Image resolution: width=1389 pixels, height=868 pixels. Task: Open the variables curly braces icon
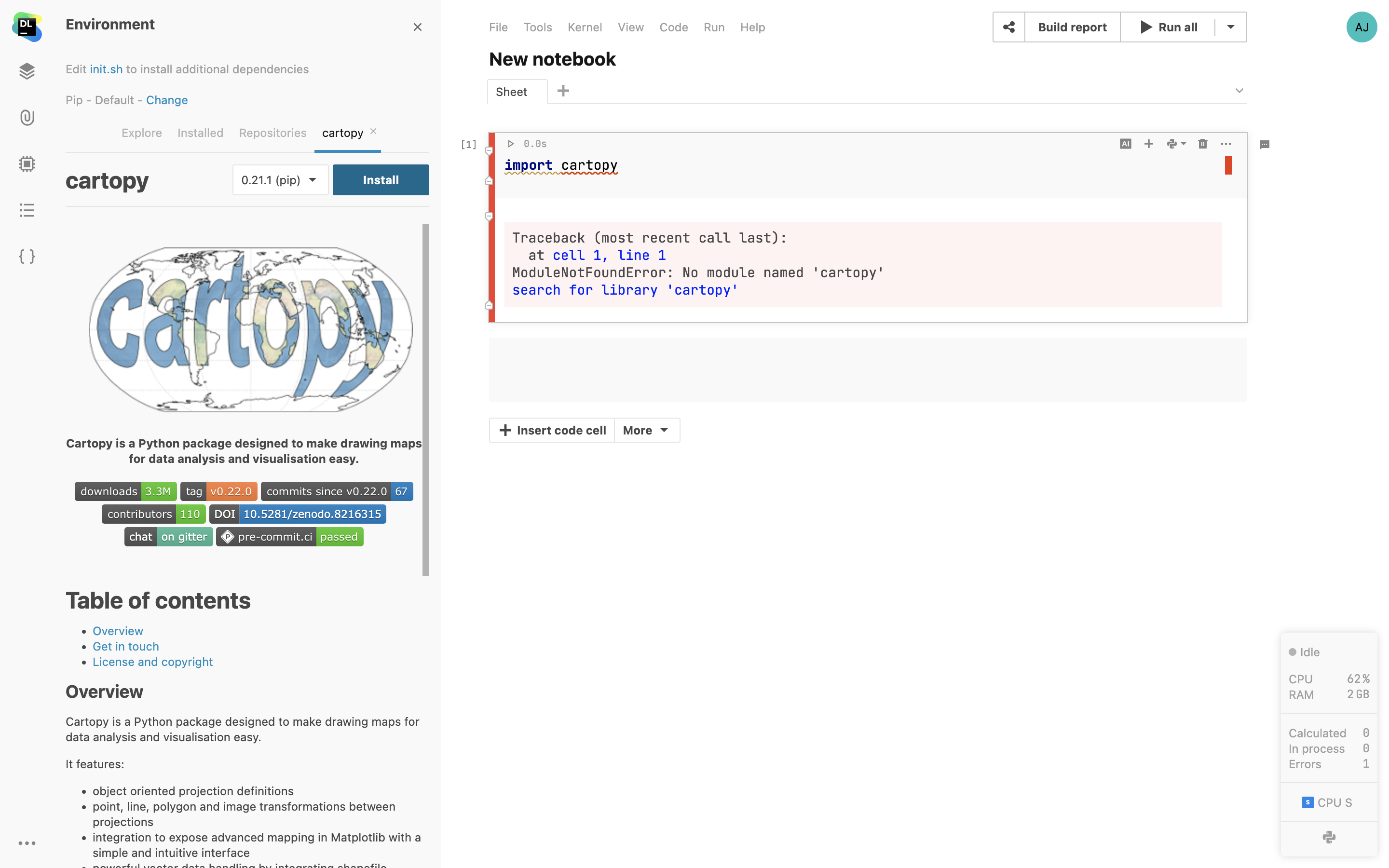click(27, 256)
